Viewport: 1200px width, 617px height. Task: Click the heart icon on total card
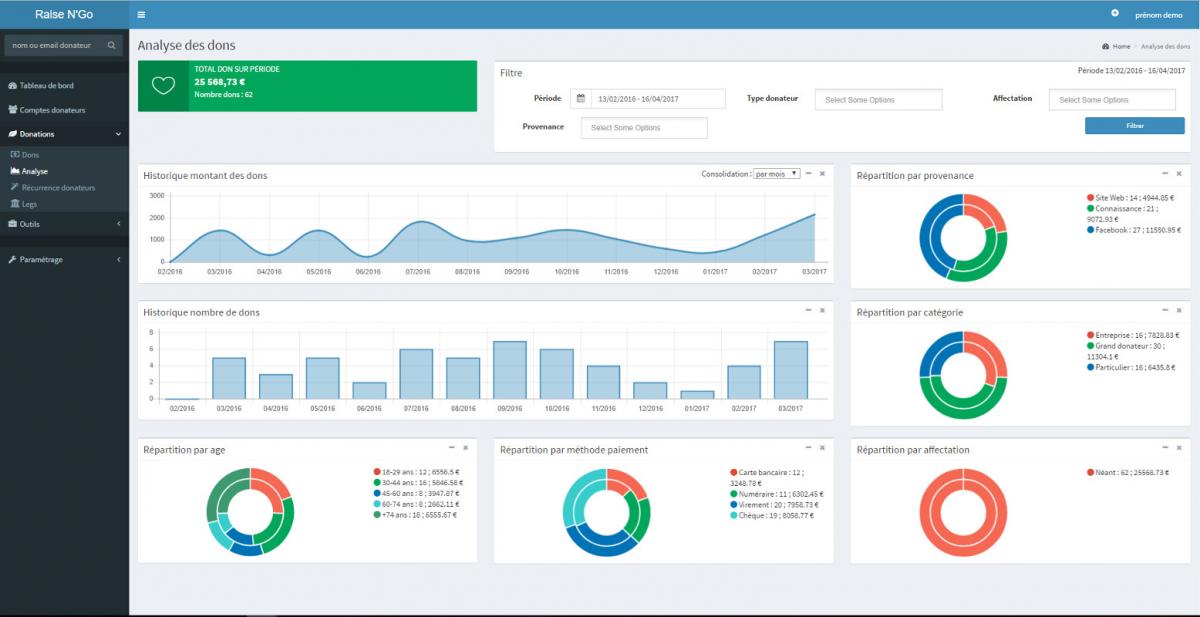point(163,85)
